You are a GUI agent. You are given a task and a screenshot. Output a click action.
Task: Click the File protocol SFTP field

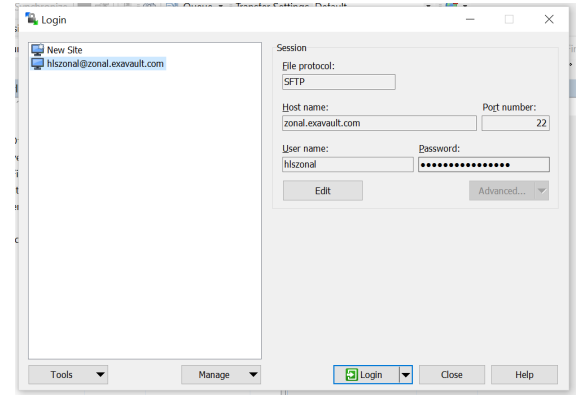click(x=338, y=82)
